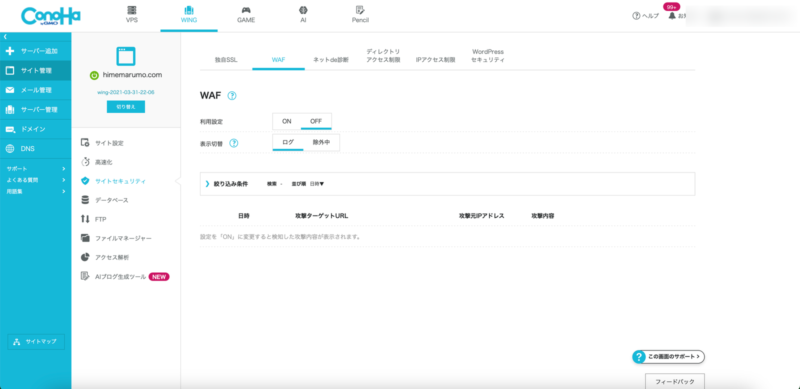Open DNS in sidebar

(36, 149)
